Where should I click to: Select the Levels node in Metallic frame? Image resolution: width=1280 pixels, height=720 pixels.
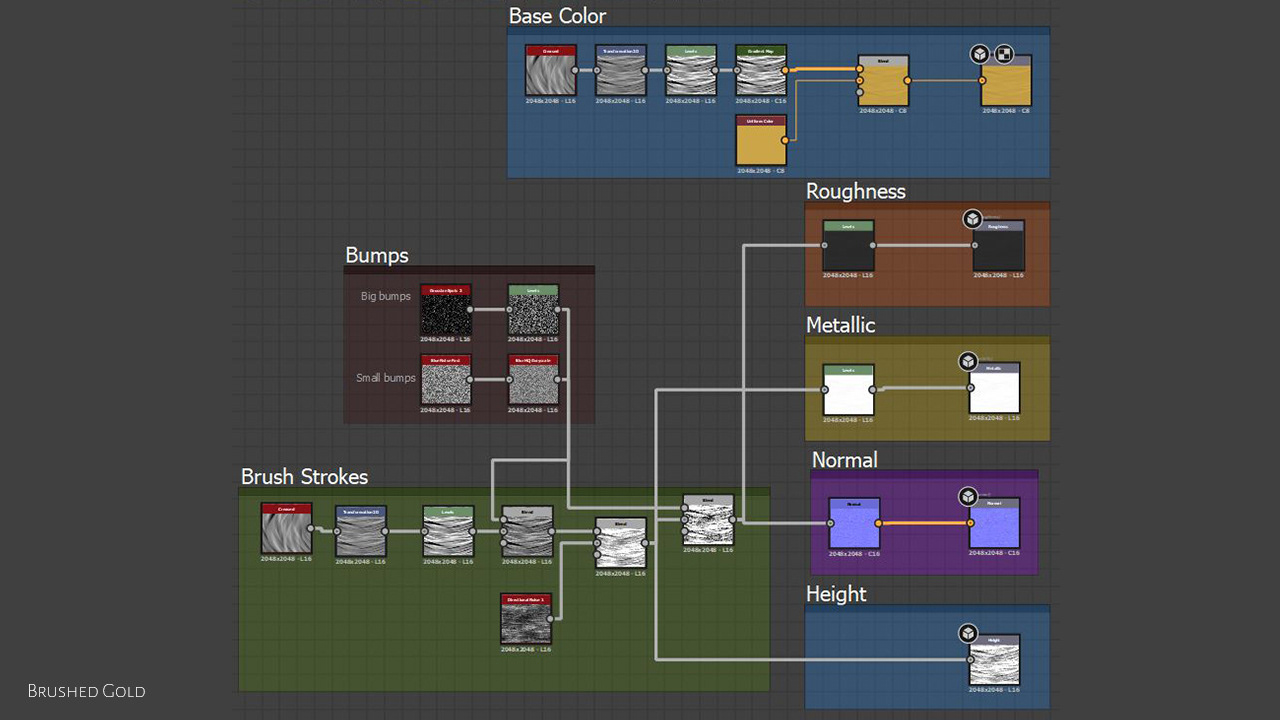pyautogui.click(x=848, y=390)
